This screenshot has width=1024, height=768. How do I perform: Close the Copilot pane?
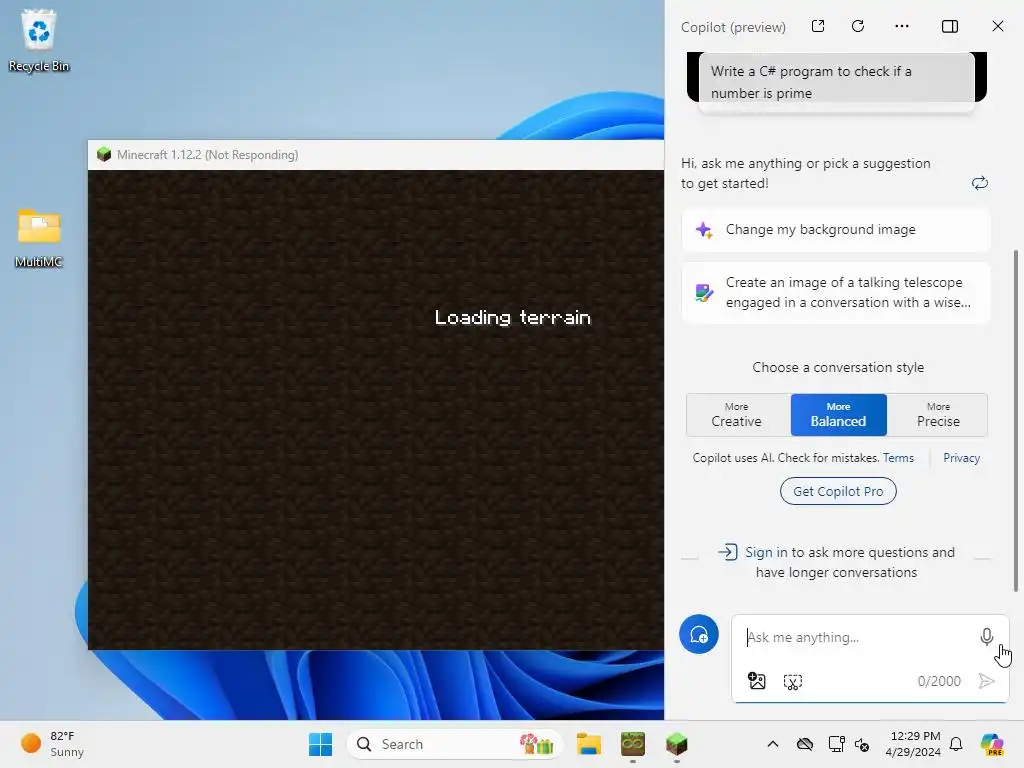[997, 26]
